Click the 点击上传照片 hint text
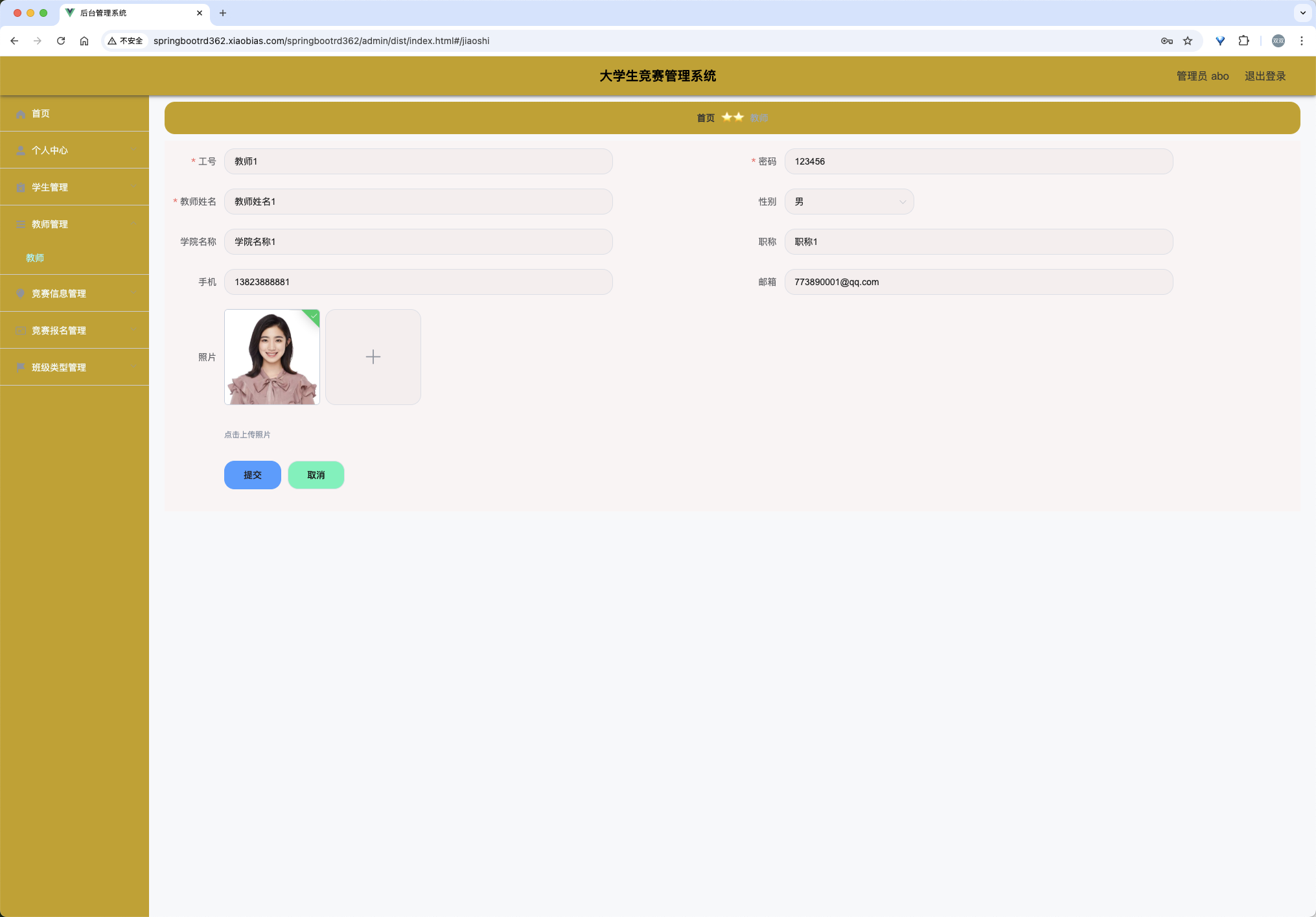This screenshot has width=1316, height=917. pos(248,435)
